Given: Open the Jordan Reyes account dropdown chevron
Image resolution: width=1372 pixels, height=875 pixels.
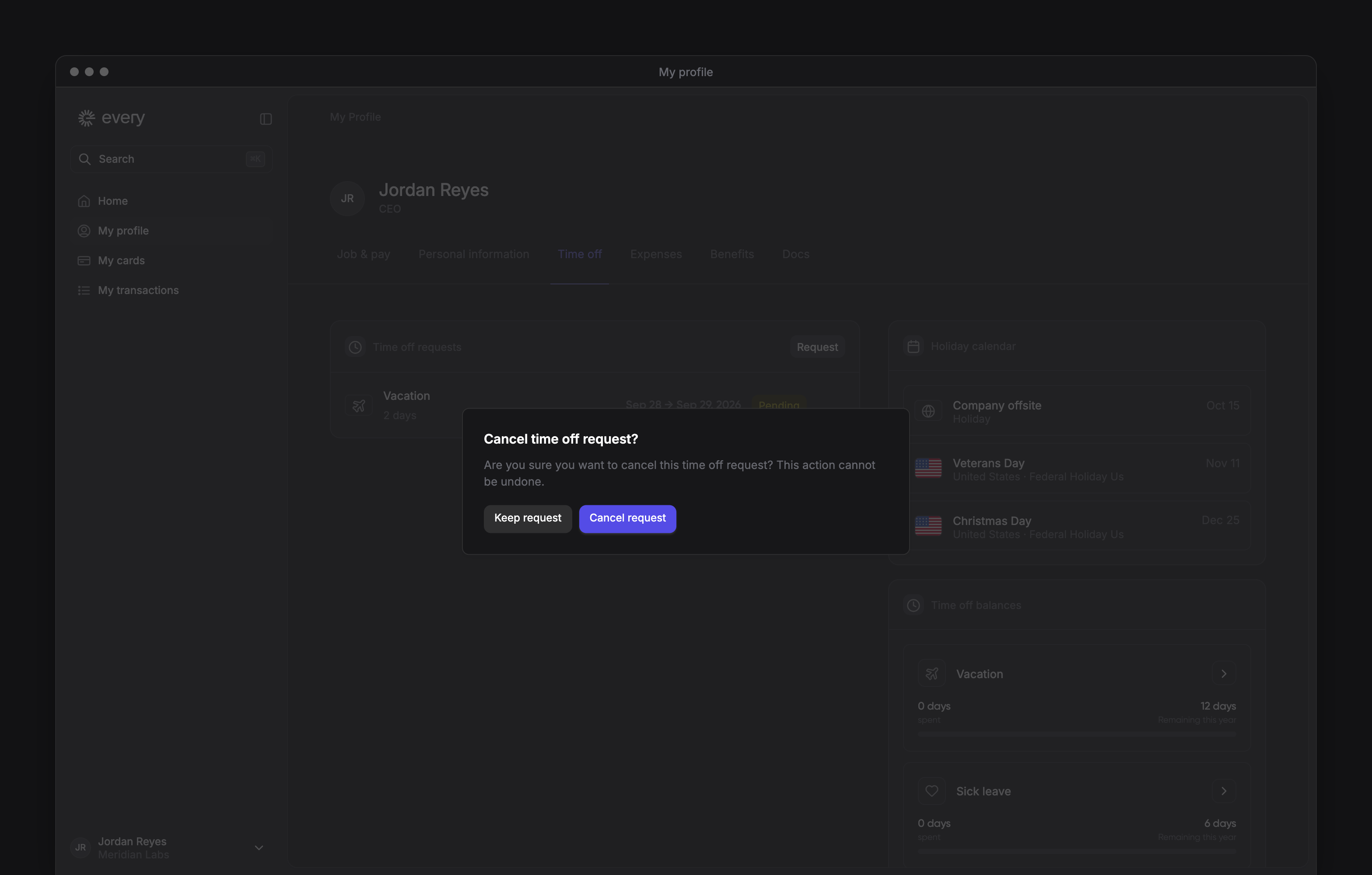Looking at the screenshot, I should coord(259,848).
